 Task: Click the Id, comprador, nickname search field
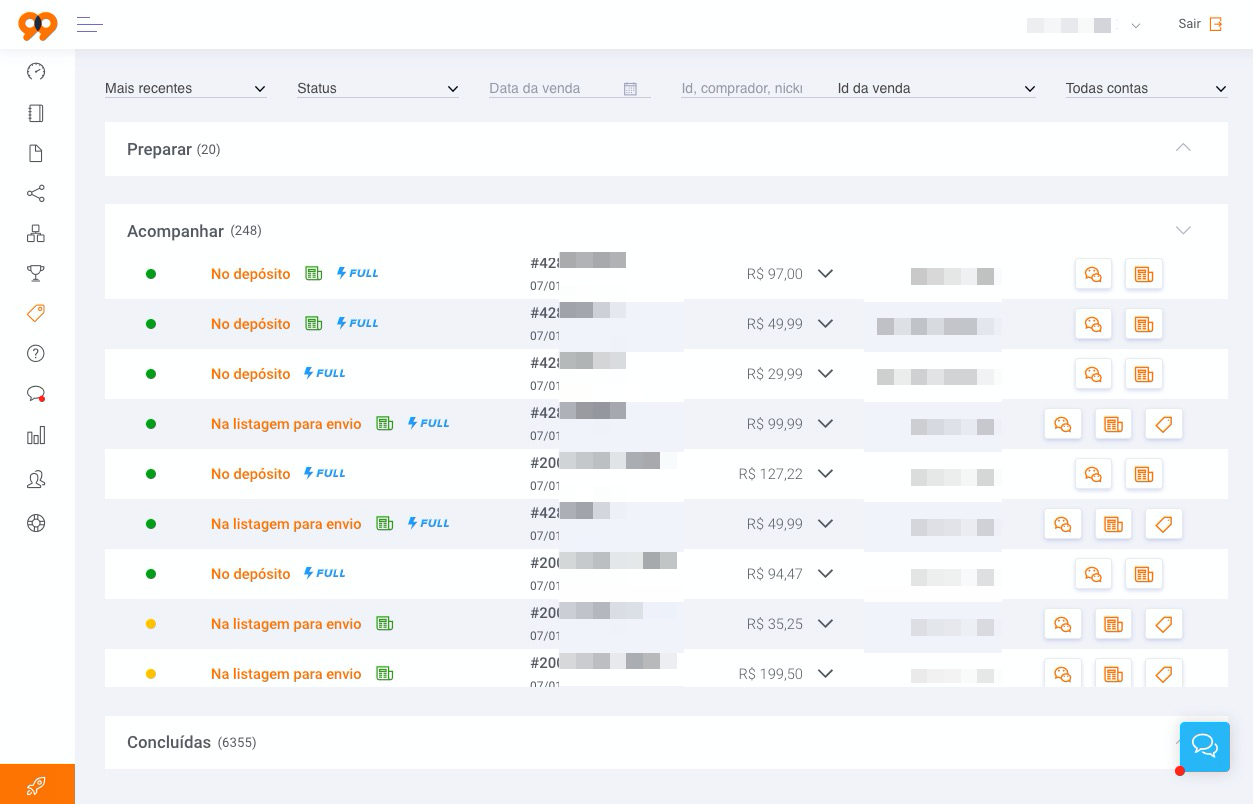pos(742,88)
